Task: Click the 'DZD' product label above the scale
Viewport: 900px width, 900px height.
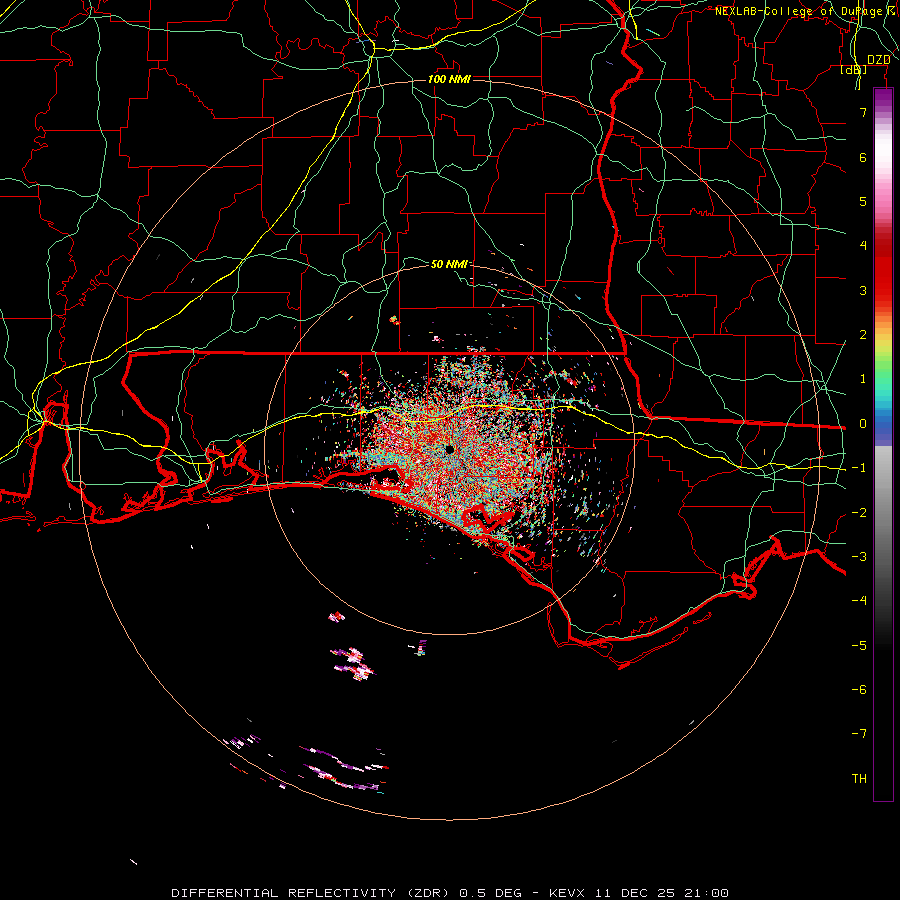Action: 878,60
